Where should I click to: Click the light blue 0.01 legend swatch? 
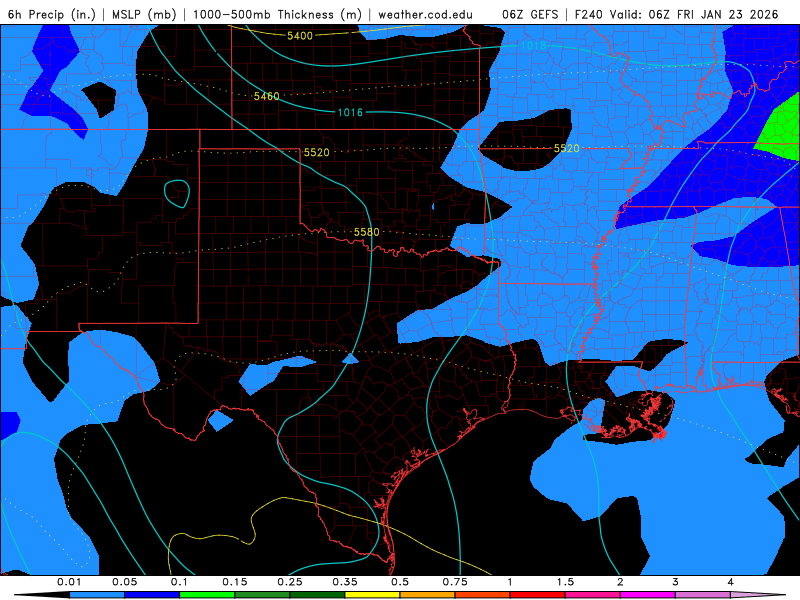click(x=97, y=595)
